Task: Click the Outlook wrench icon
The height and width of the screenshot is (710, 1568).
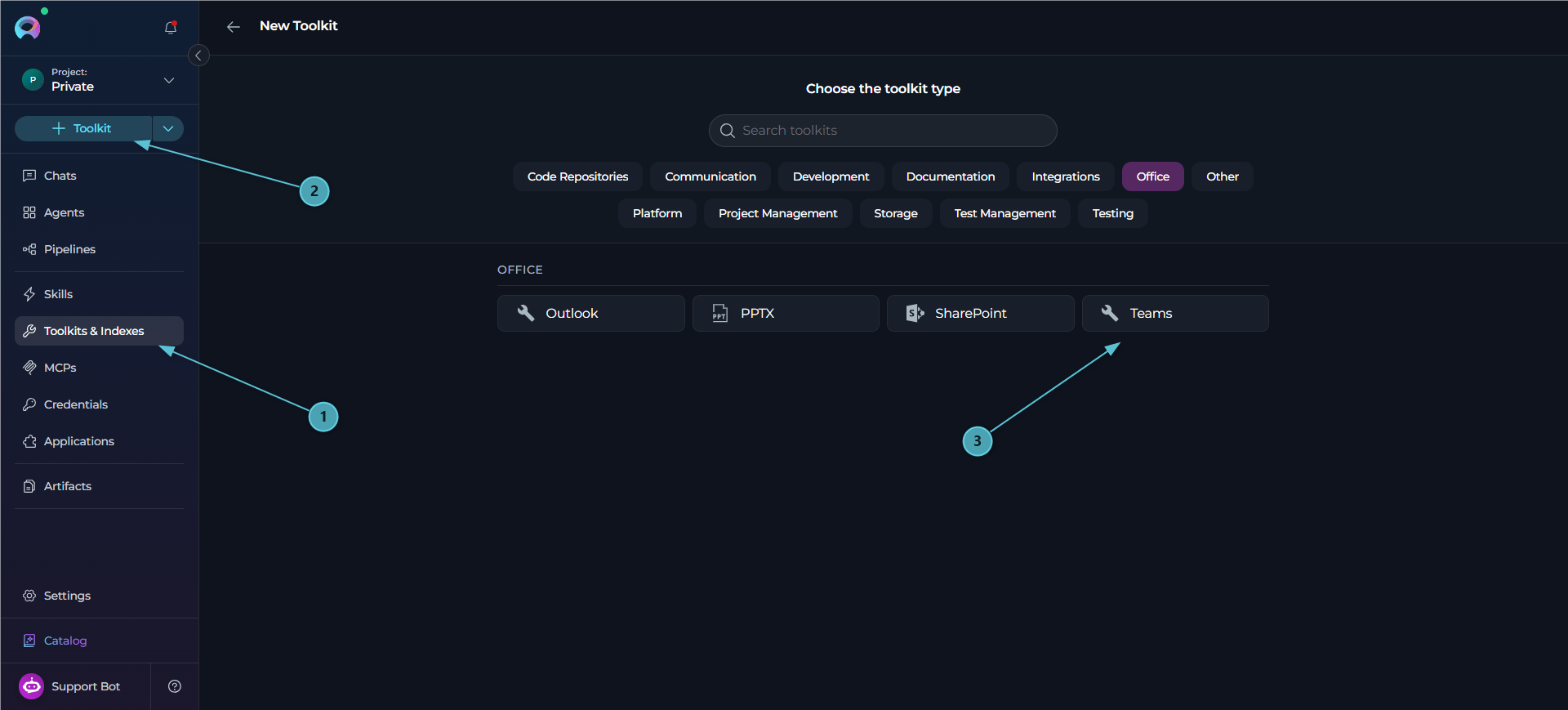Action: pos(526,313)
